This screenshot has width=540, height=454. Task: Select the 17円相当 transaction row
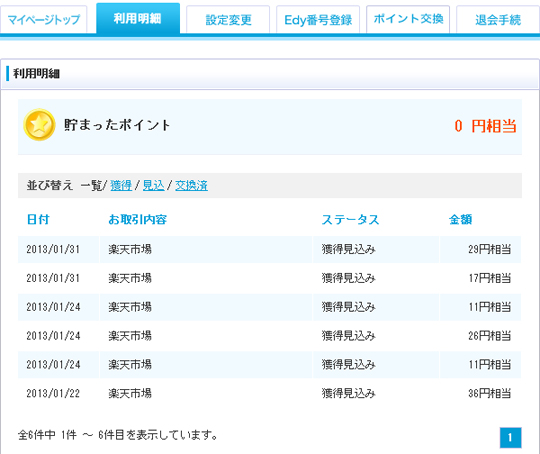pos(270,278)
